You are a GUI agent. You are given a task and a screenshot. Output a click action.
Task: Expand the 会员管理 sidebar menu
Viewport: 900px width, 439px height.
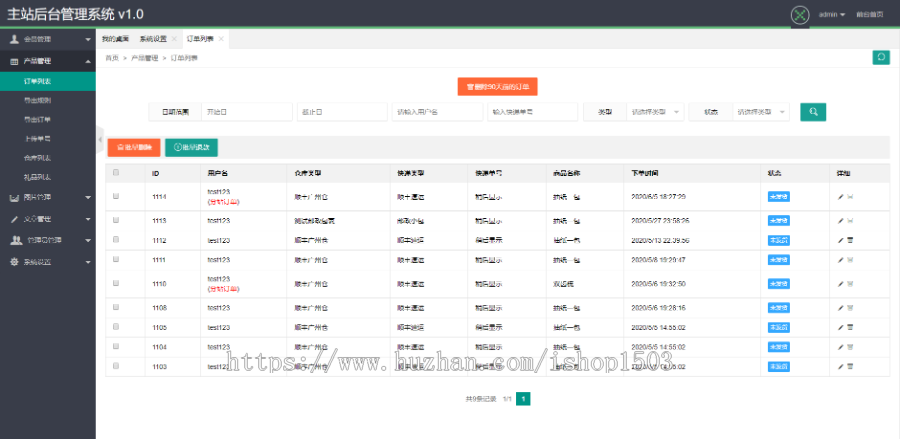click(x=48, y=40)
